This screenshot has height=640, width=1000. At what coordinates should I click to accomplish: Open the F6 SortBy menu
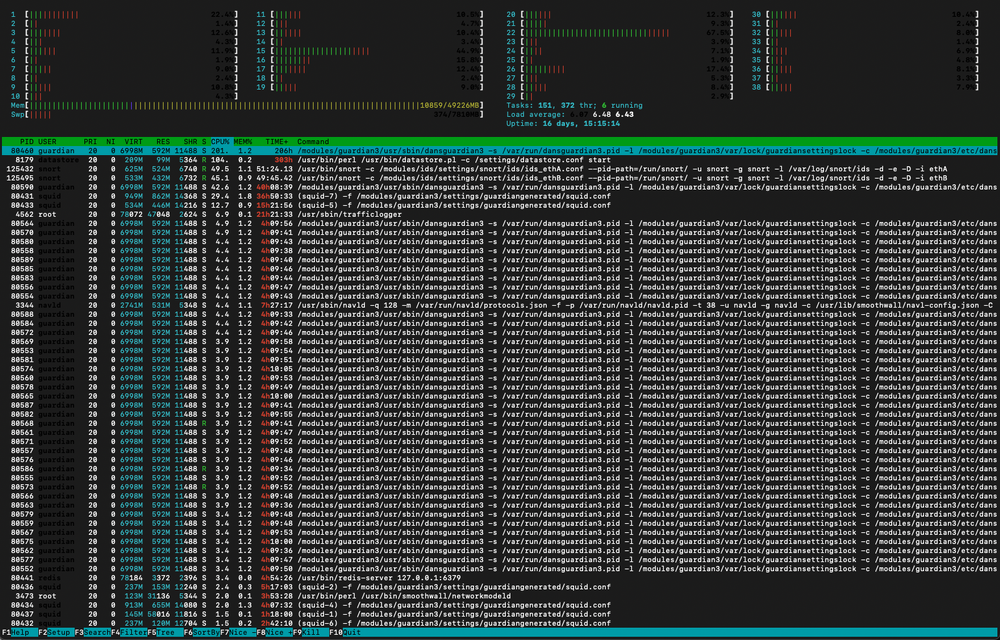pyautogui.click(x=202, y=632)
